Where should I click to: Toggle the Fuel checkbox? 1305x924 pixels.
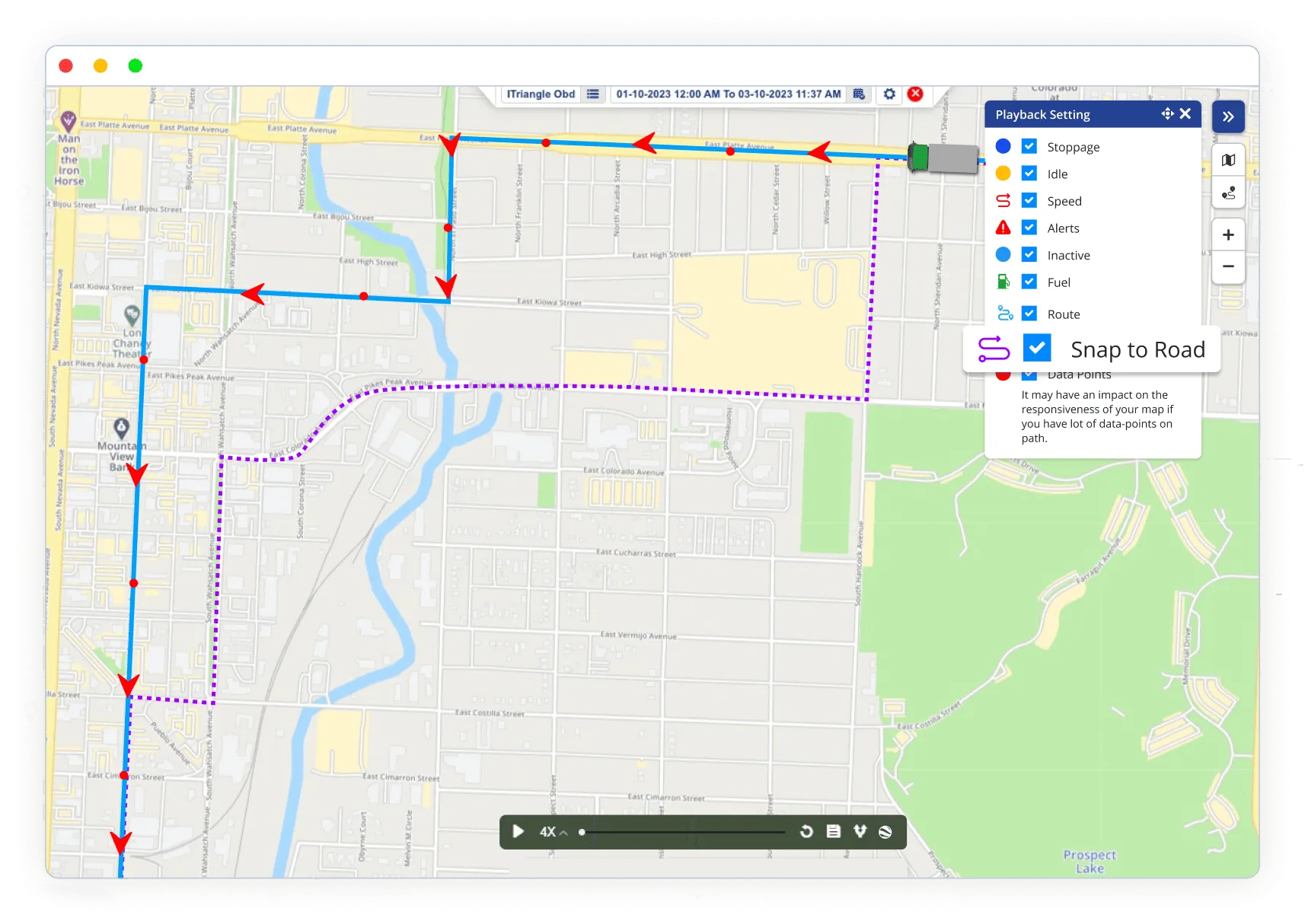[x=1029, y=282]
